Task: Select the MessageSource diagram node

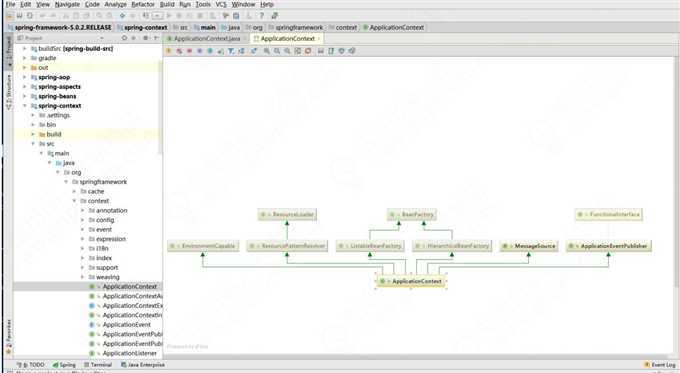Action: 529,246
